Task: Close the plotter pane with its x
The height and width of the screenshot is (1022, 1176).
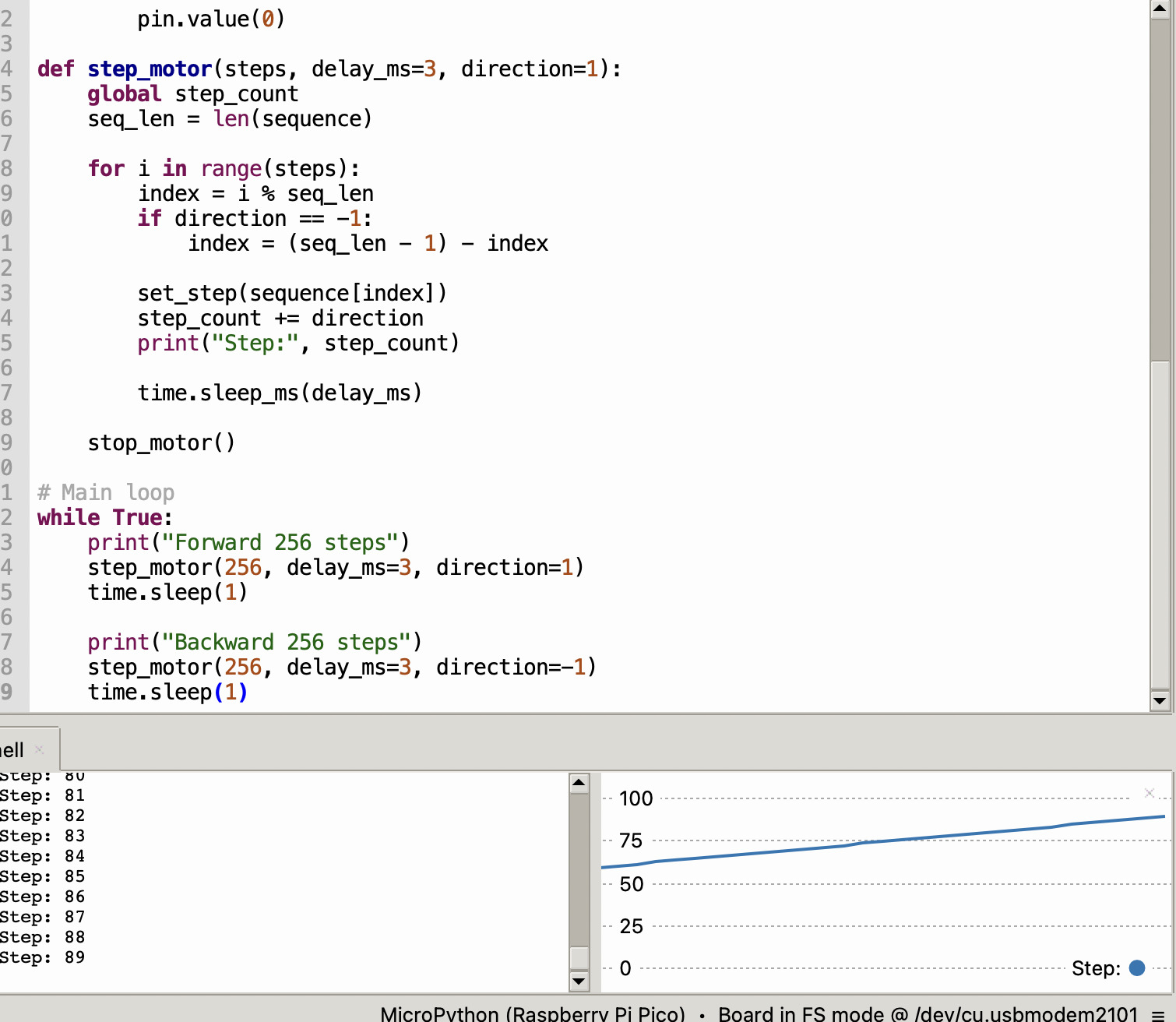Action: tap(1150, 793)
